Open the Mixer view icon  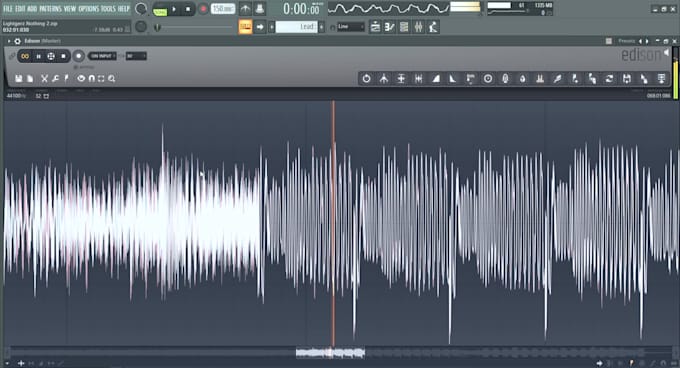coord(418,27)
